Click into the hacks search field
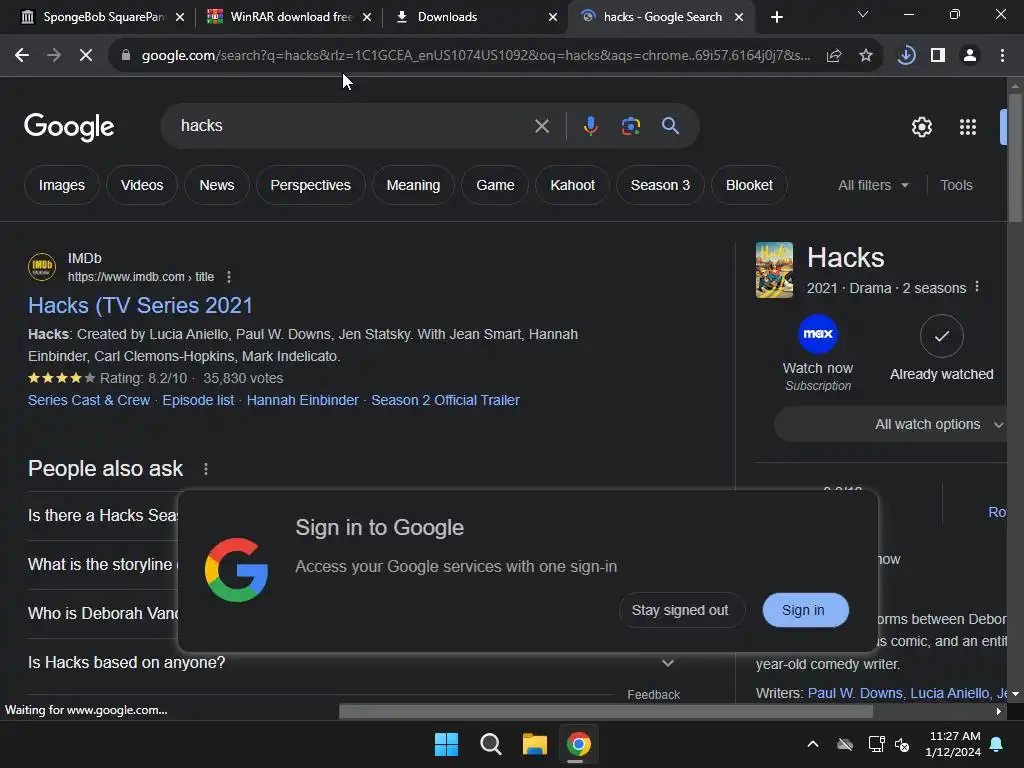The image size is (1024, 768). point(353,126)
